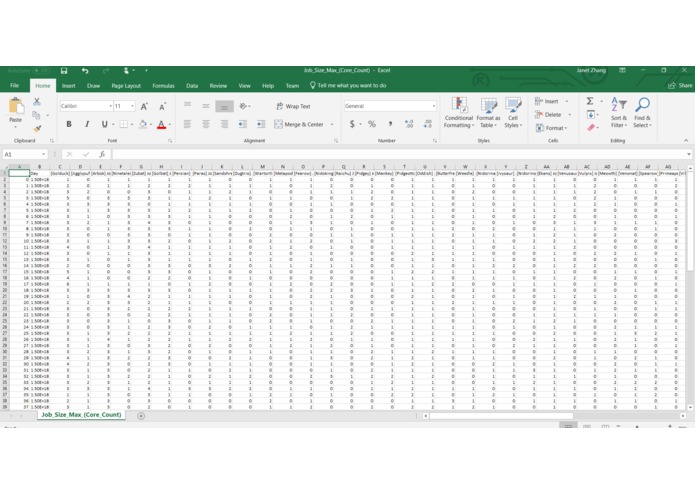Switch to Normal view in status bar
This screenshot has height=494, width=695.
tap(568, 426)
